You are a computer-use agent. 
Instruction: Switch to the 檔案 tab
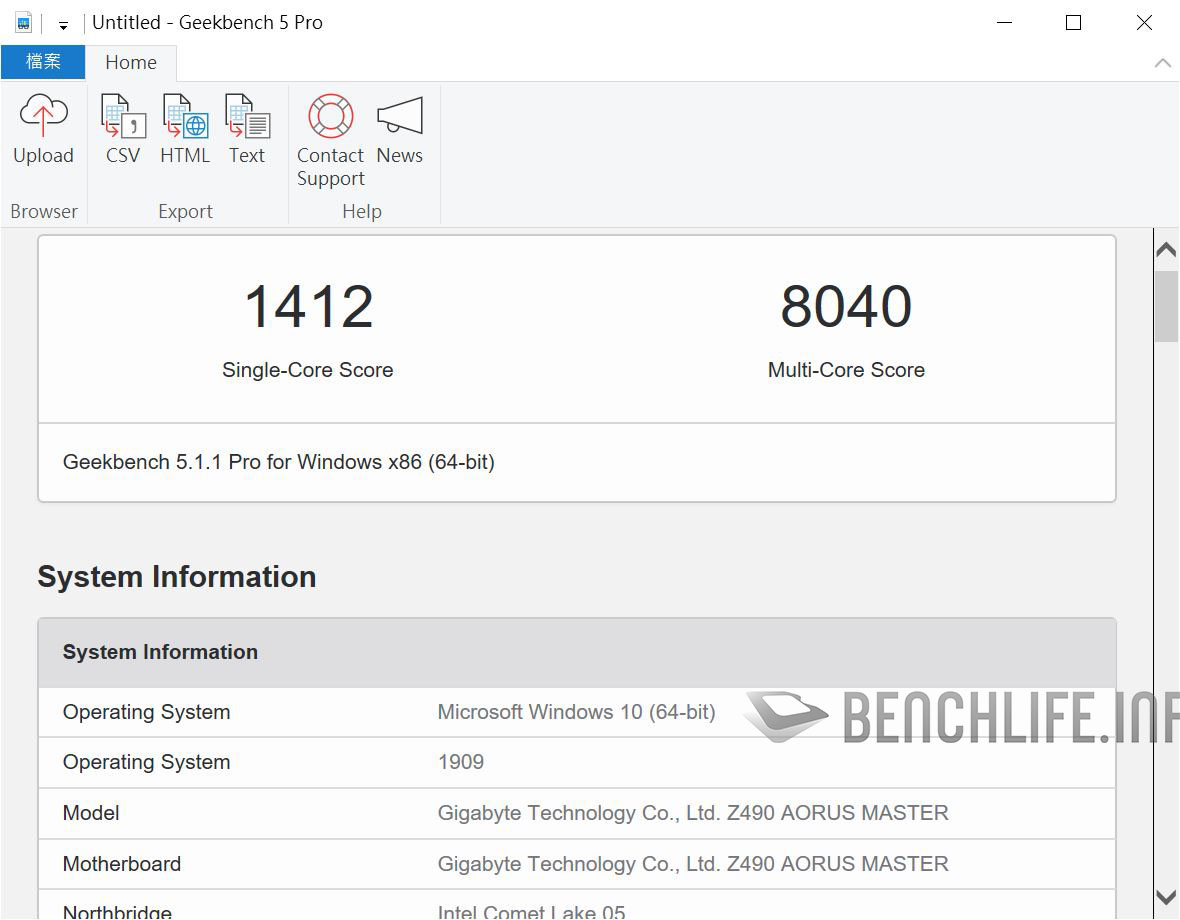[43, 61]
